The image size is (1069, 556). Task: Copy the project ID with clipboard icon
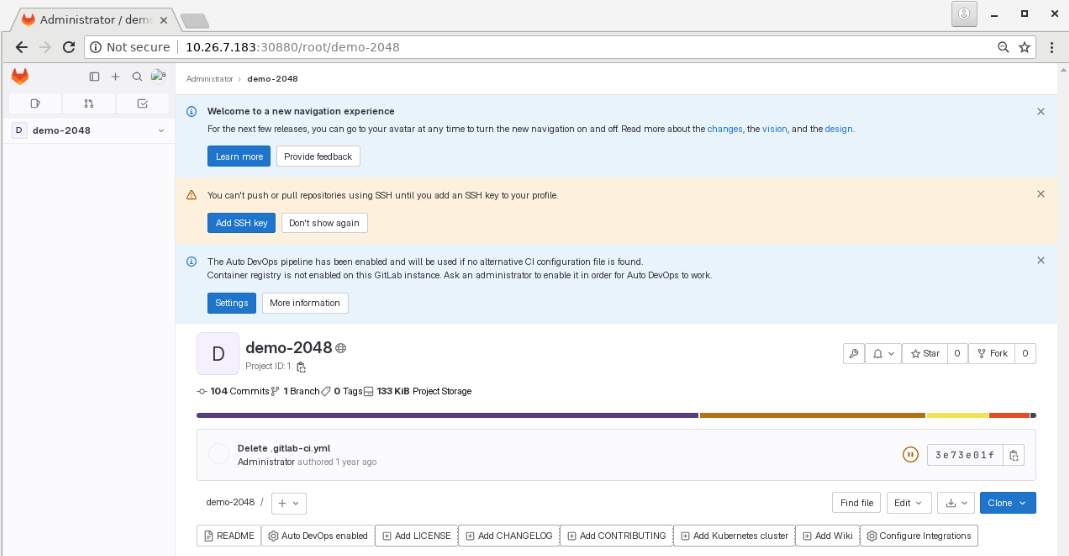pos(301,367)
